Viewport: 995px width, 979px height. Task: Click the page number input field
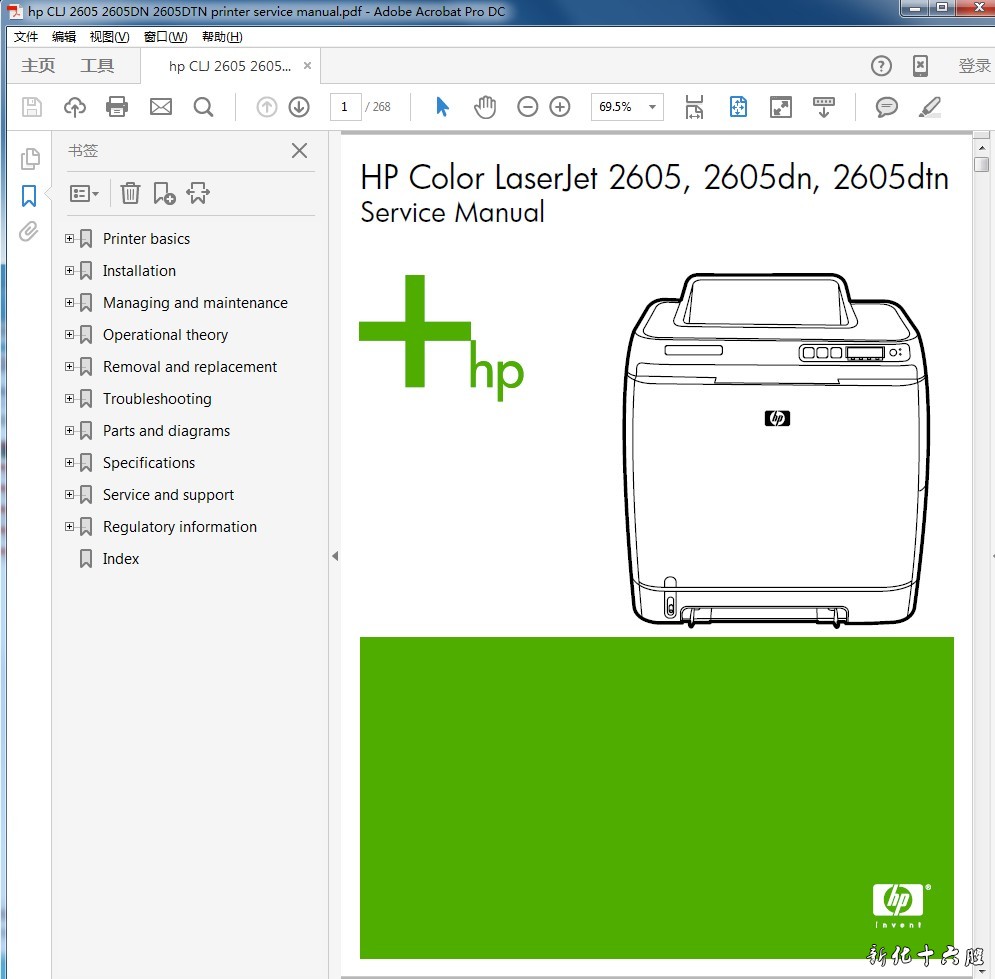pos(345,107)
